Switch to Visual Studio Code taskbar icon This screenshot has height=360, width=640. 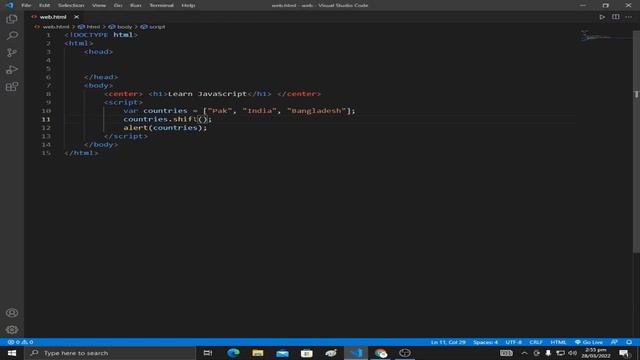356,353
